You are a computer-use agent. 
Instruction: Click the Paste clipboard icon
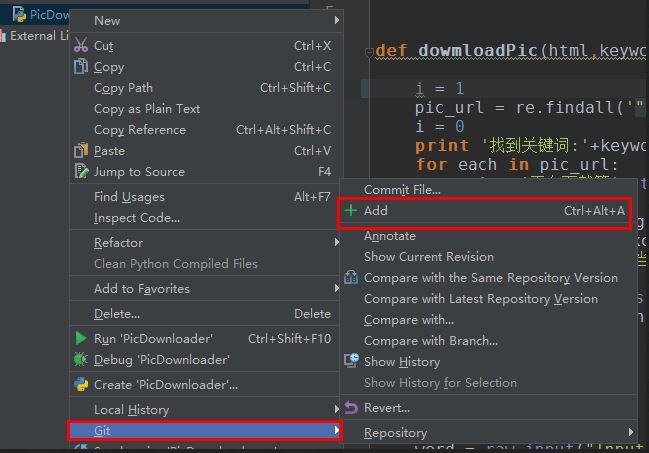pos(81,150)
